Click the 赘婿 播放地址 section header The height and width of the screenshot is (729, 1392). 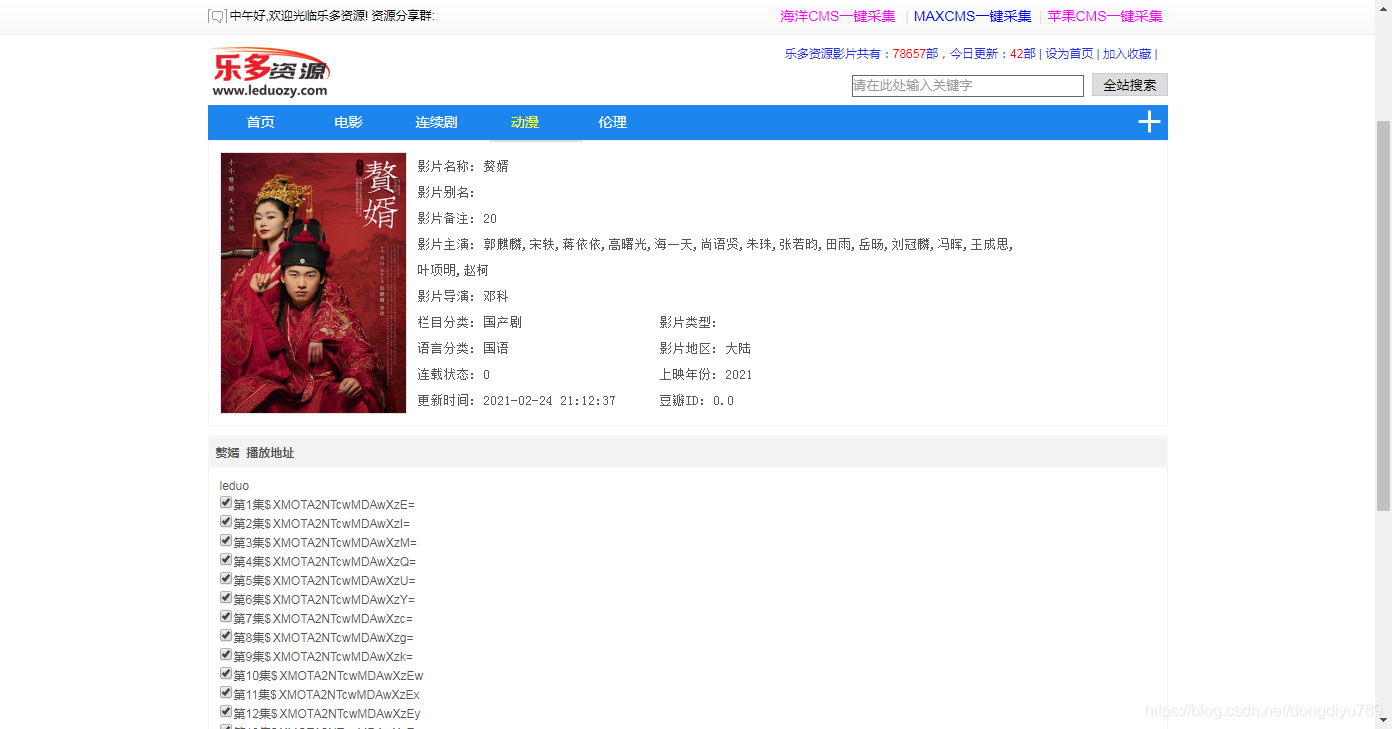(255, 453)
